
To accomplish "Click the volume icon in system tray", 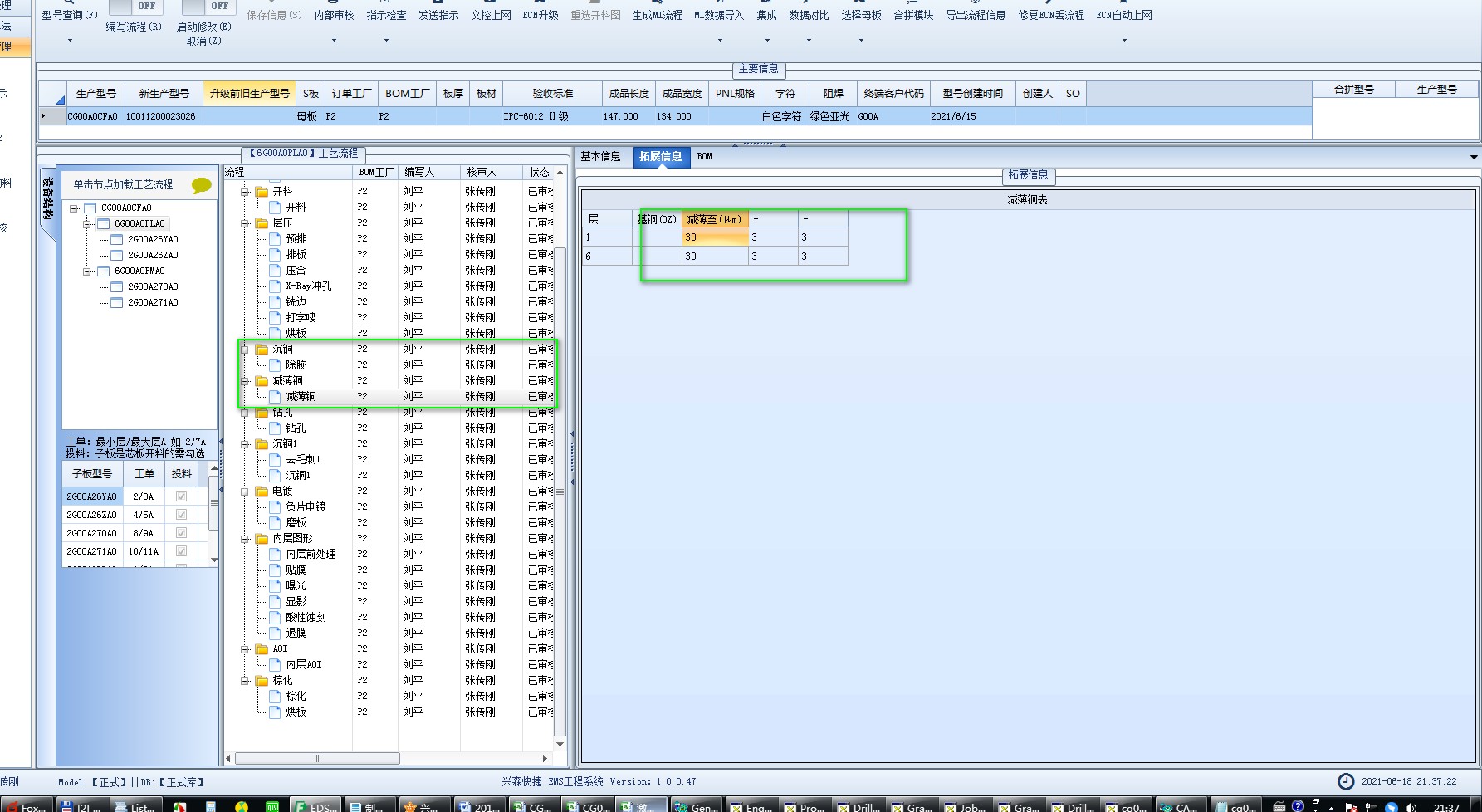I will pos(1411,807).
